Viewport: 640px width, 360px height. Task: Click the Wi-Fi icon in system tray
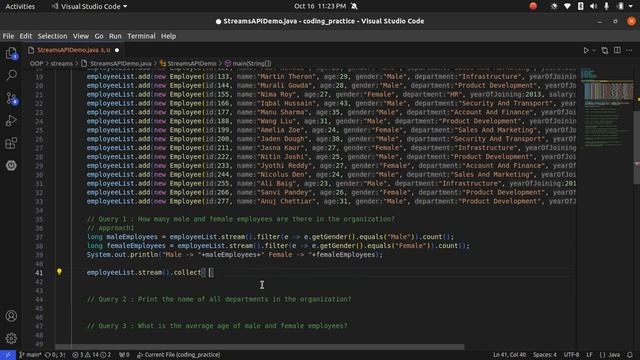click(567, 6)
